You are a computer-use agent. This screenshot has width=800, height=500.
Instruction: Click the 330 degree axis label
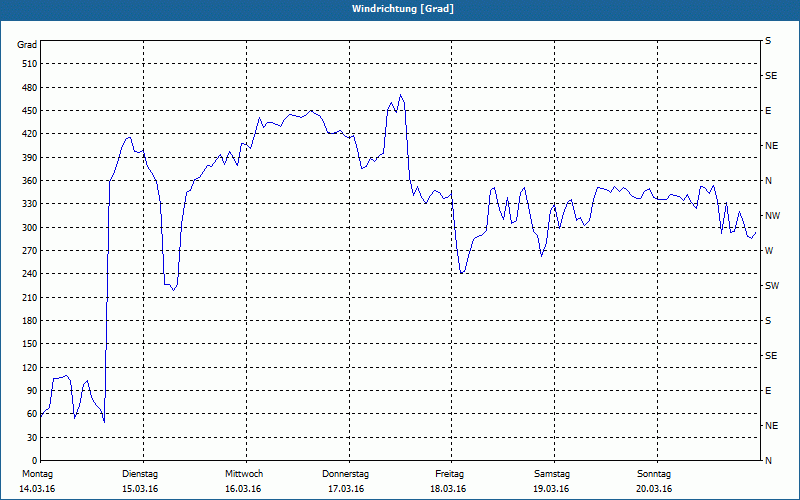click(29, 204)
